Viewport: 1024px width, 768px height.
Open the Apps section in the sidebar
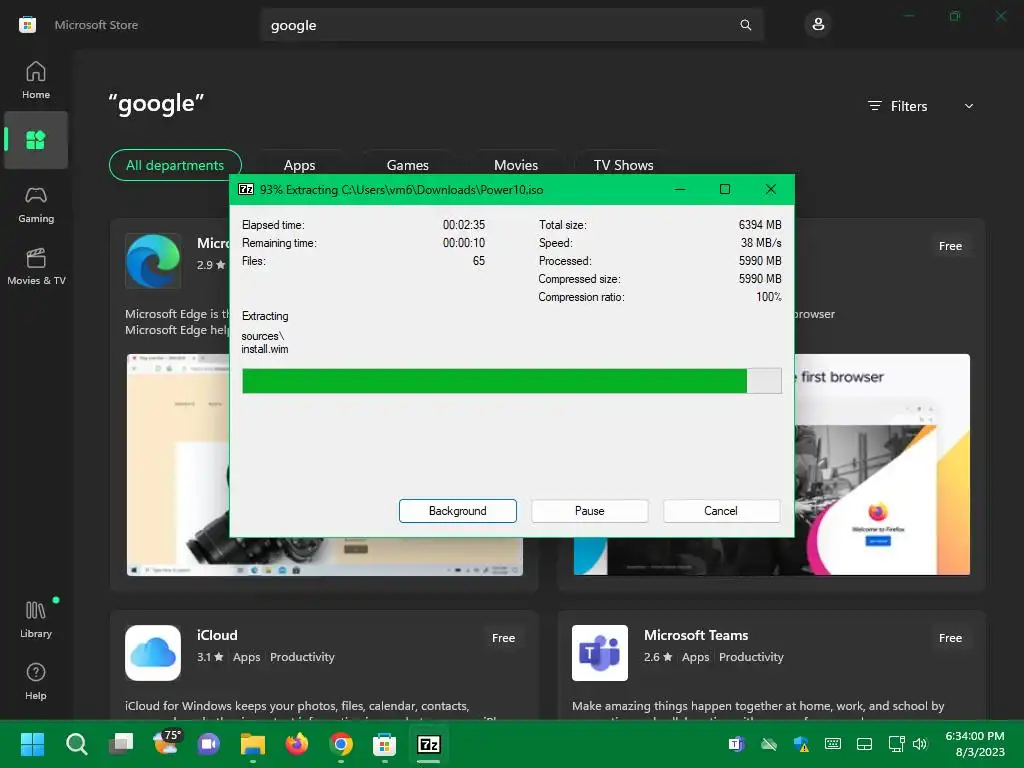pyautogui.click(x=36, y=140)
